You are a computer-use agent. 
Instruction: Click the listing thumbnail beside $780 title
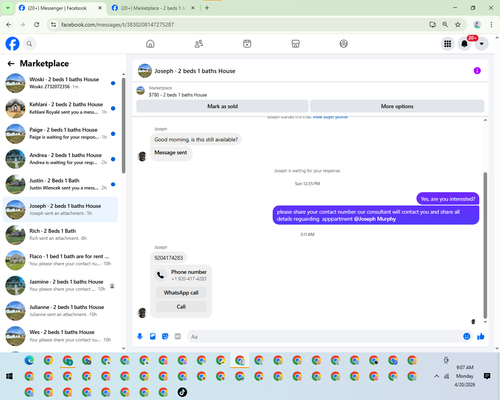[141, 91]
